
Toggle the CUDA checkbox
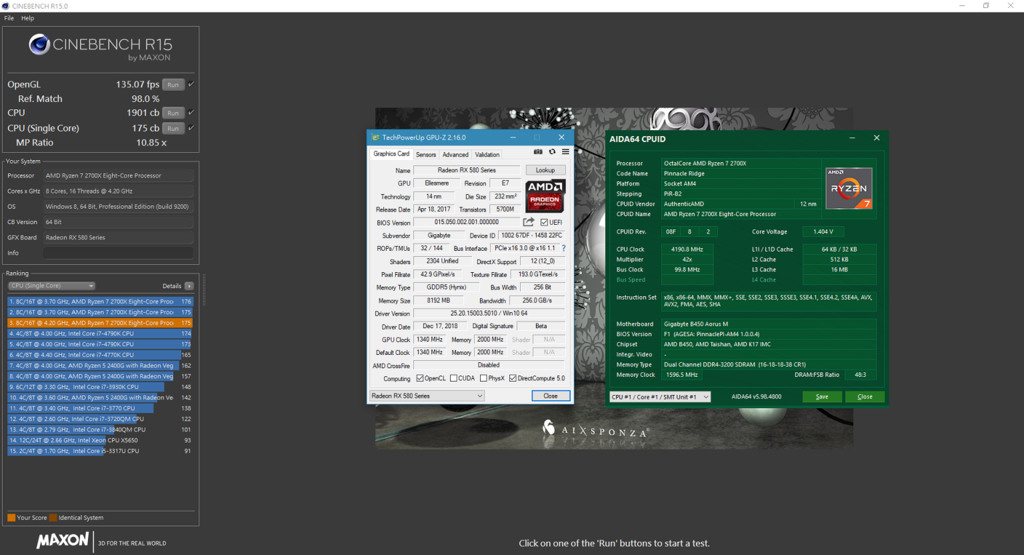coord(453,378)
